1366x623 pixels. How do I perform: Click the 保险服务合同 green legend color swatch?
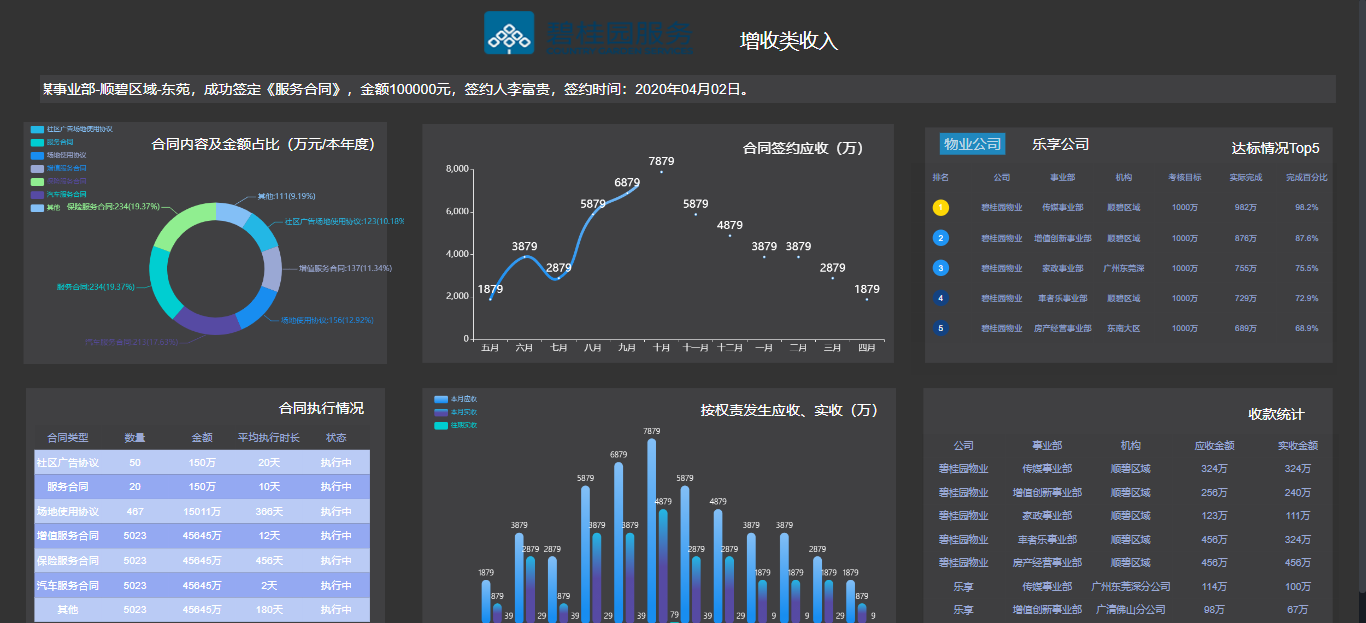tap(37, 181)
